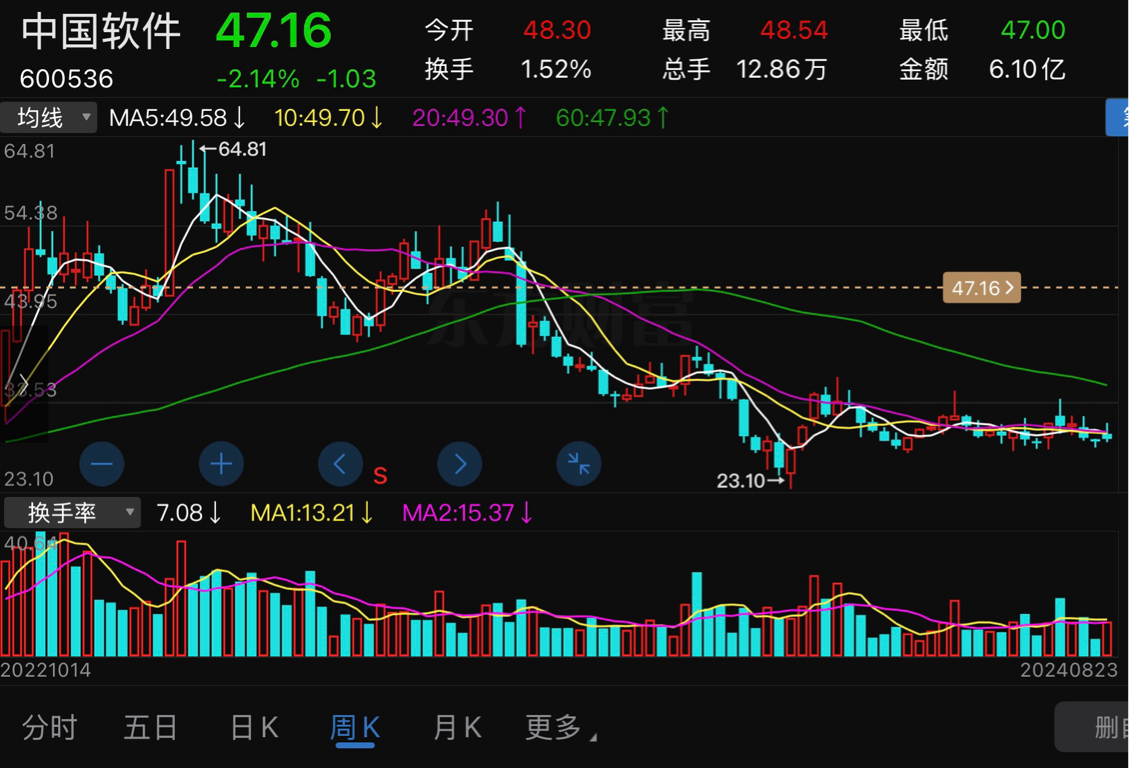The height and width of the screenshot is (769, 1129).
Task: Switch to the 分时 tab
Action: 49,727
